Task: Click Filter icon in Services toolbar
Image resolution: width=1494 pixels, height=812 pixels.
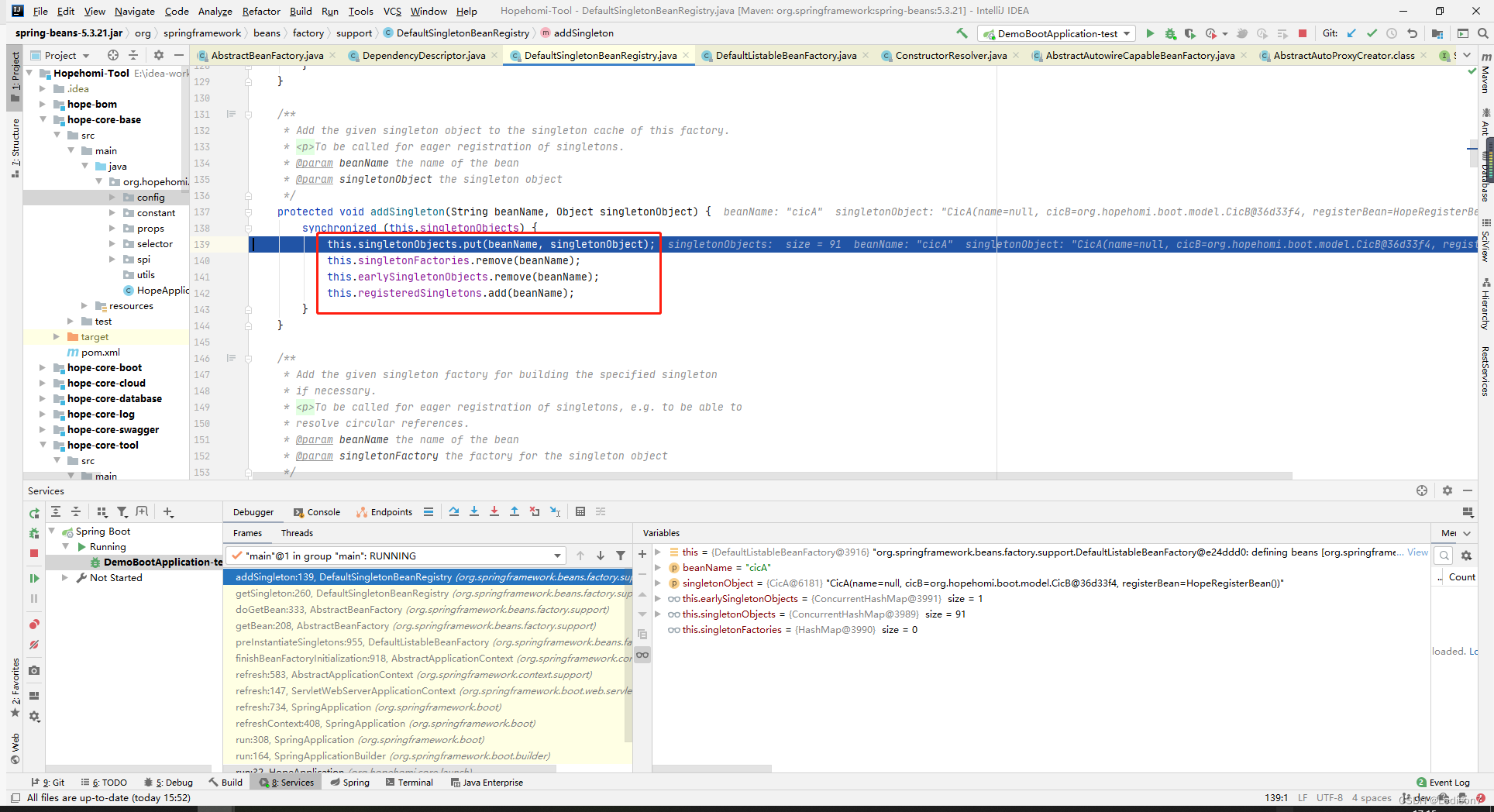Action: point(122,511)
